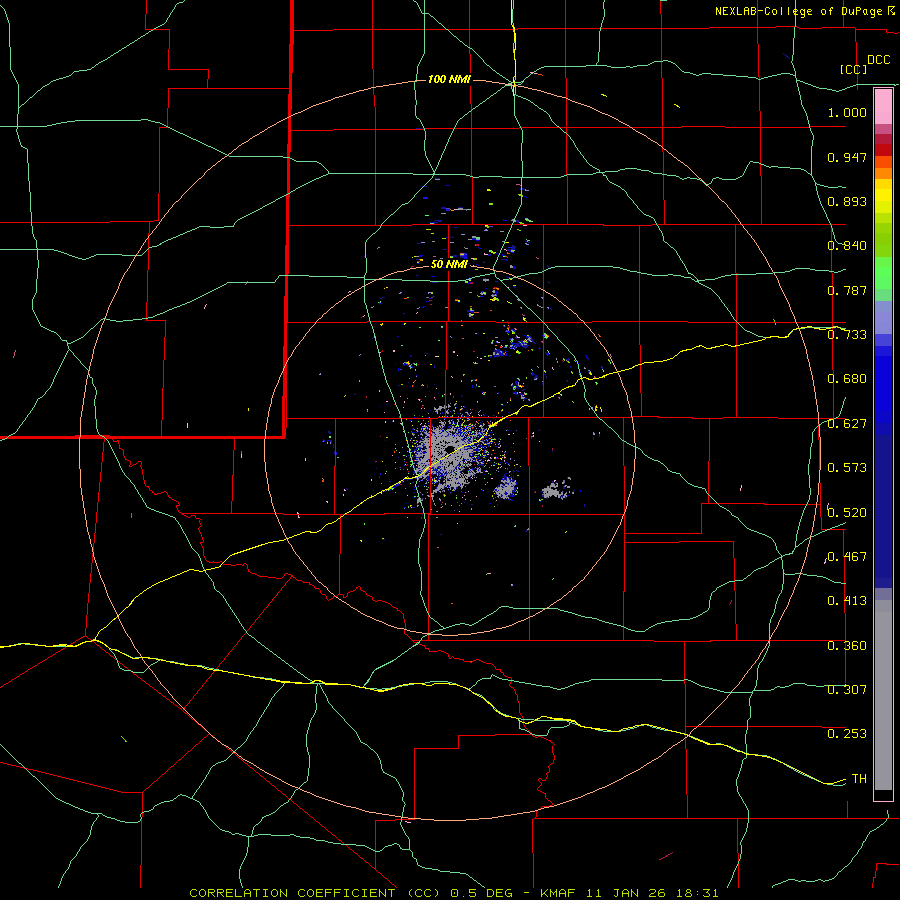Select the 0.360 legend value
Screen dimensions: 900x900
[x=847, y=646]
